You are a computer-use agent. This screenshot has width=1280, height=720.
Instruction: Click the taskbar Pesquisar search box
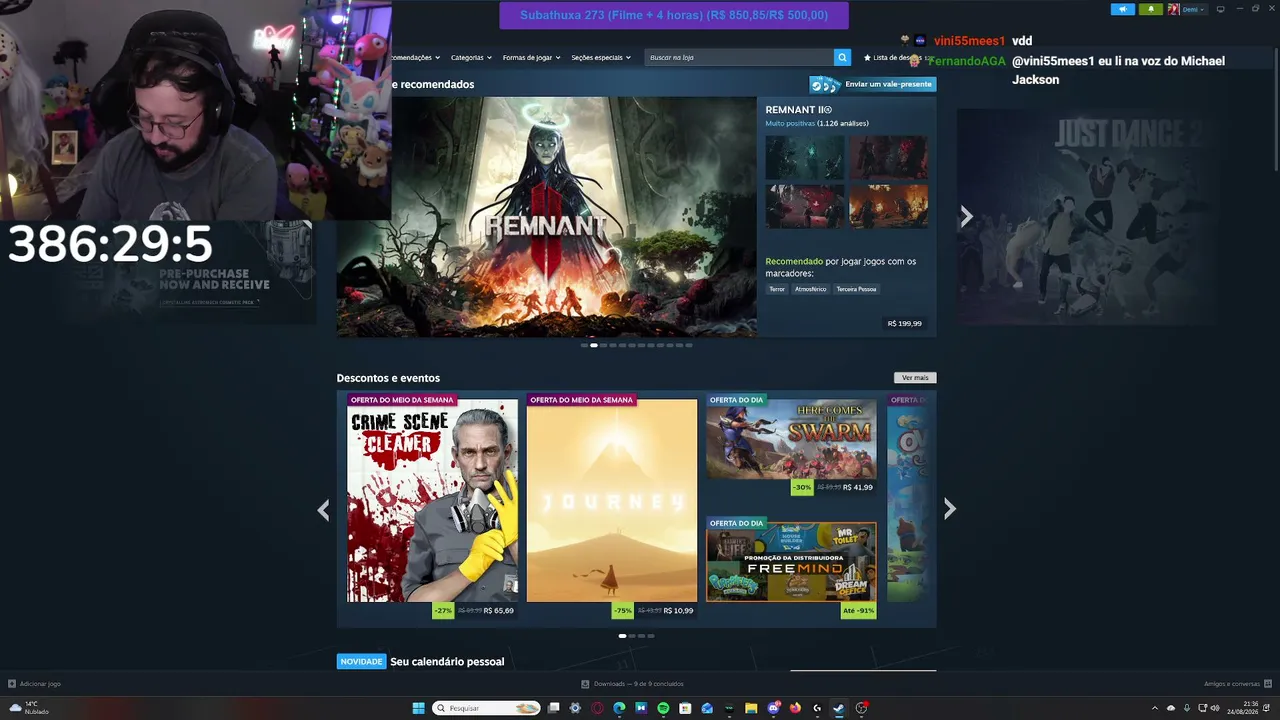pos(487,708)
